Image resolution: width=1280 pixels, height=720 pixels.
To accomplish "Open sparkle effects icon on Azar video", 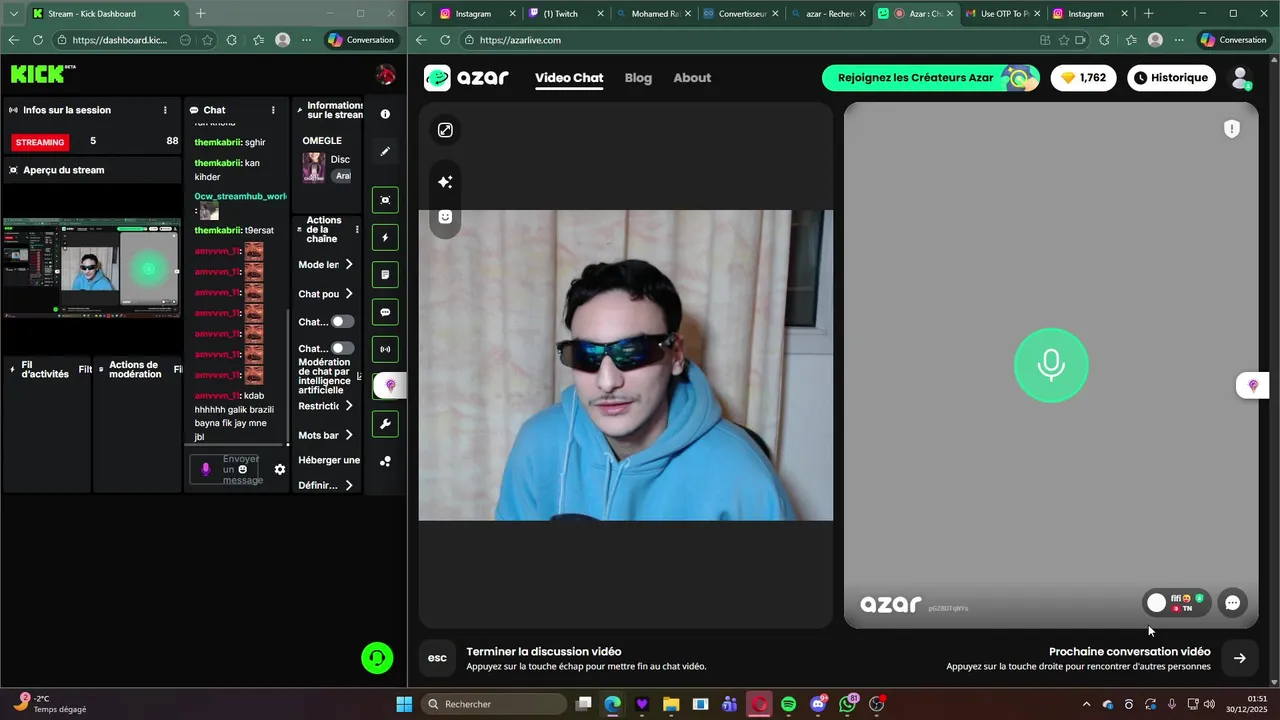I will [445, 182].
